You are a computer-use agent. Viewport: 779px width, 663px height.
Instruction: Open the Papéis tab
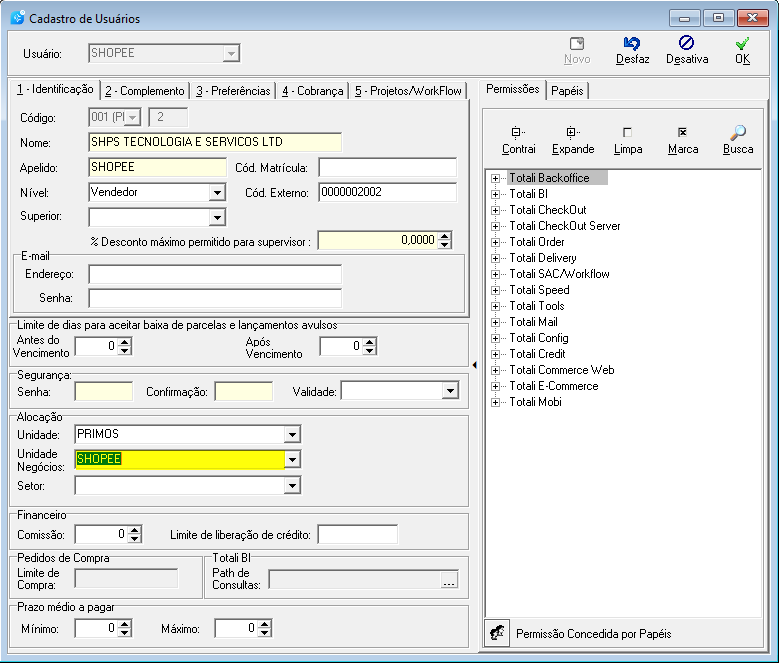point(567,91)
